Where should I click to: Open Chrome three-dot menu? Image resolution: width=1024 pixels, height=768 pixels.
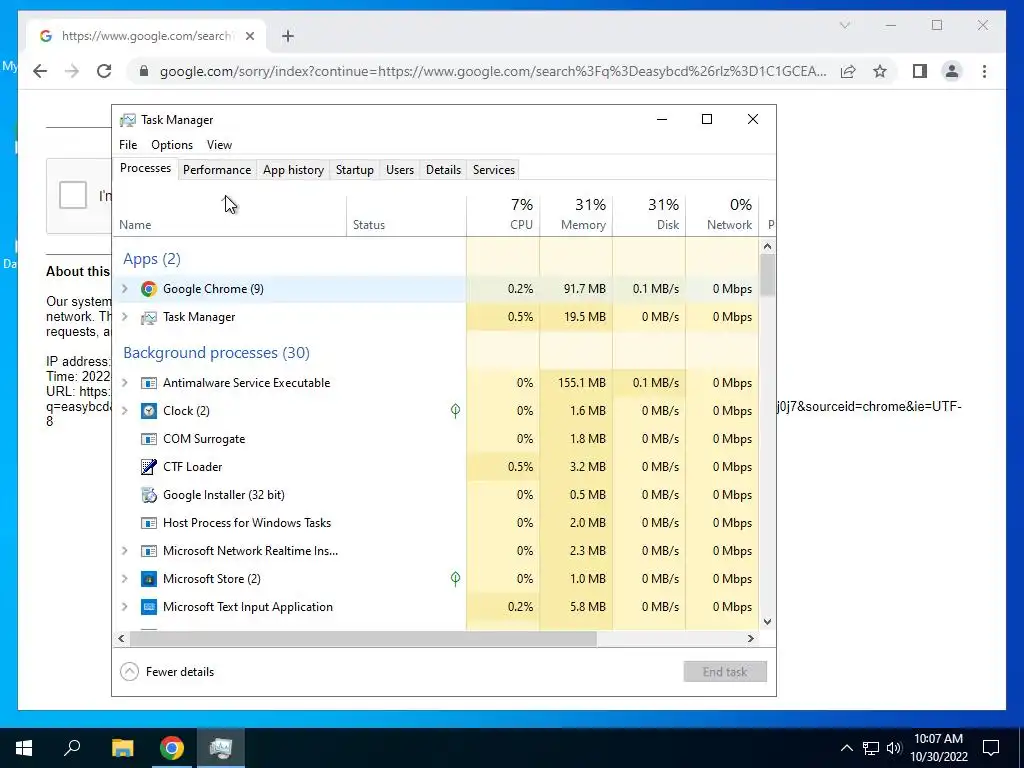click(984, 71)
